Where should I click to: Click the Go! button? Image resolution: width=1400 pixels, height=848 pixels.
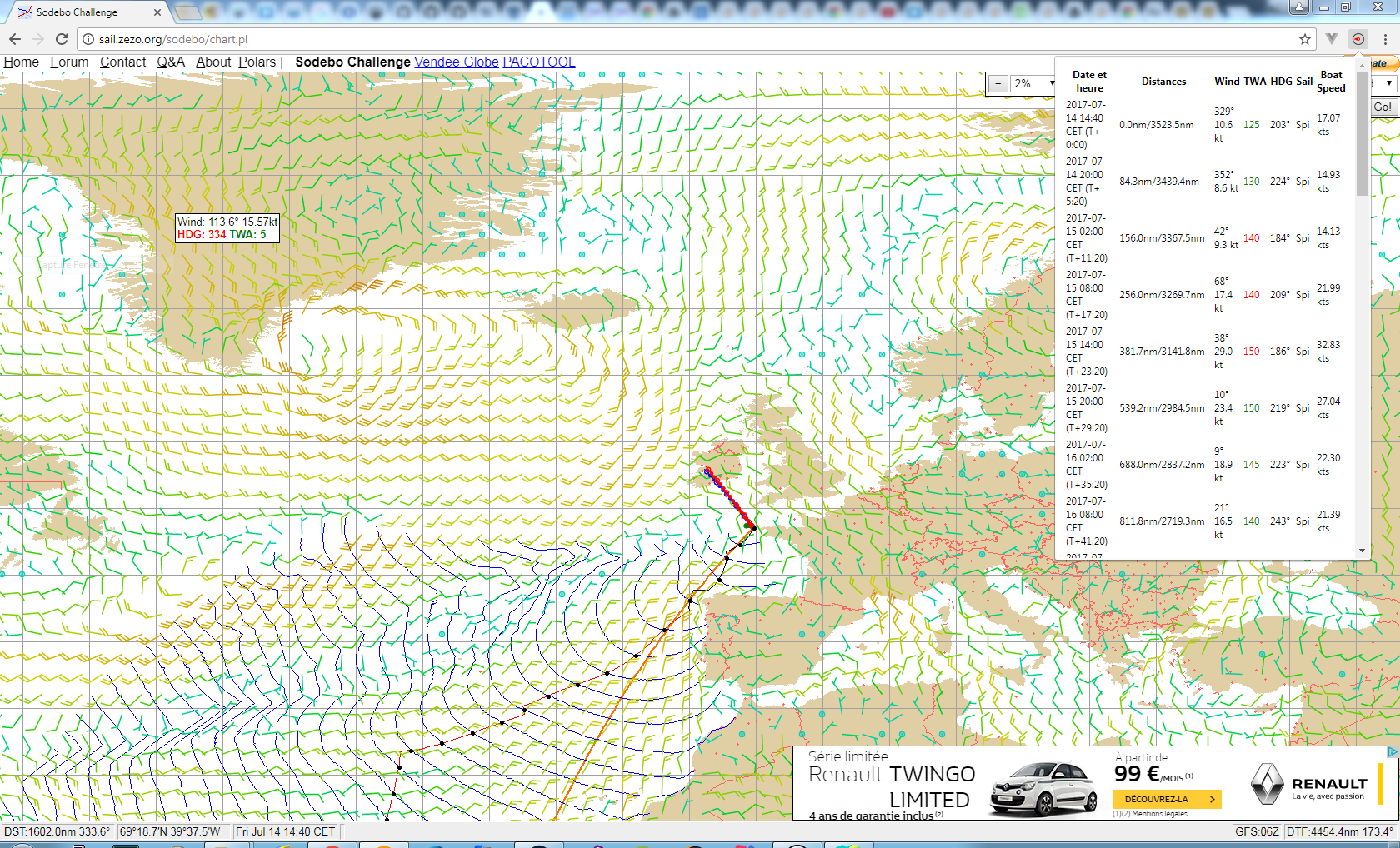pos(1383,107)
